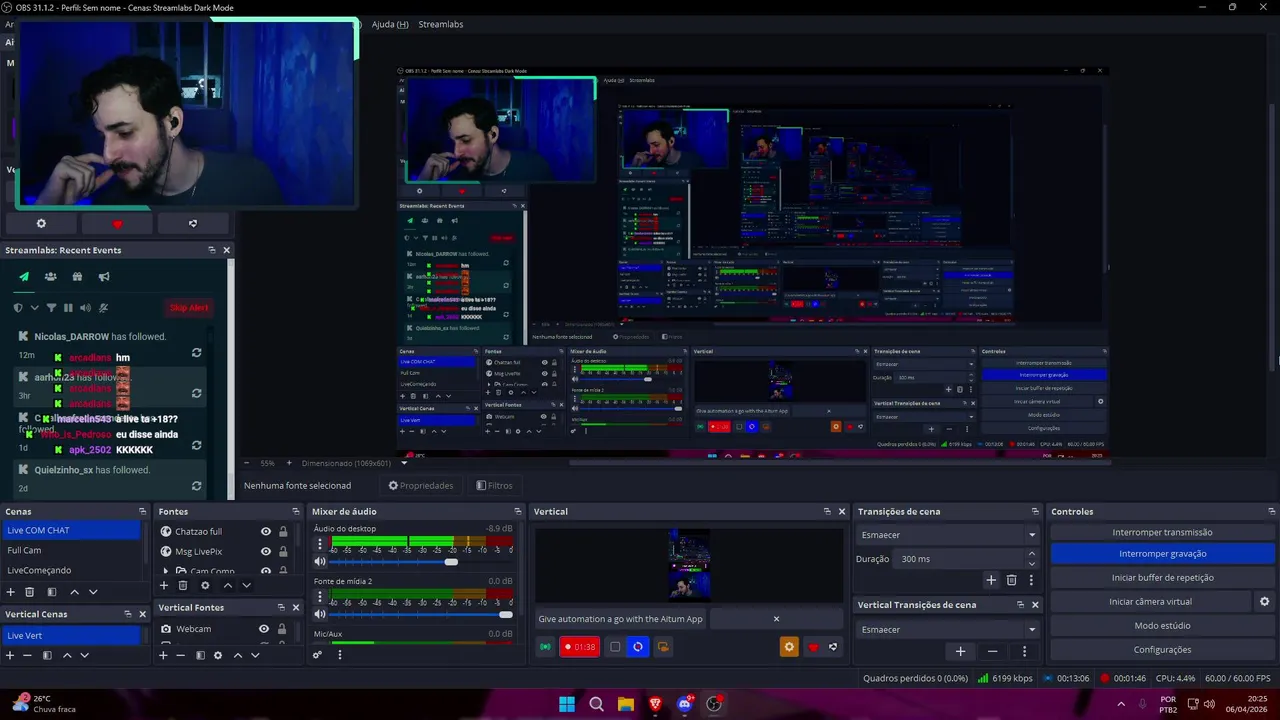Open the megaphone tab in Recent Events

[103, 277]
